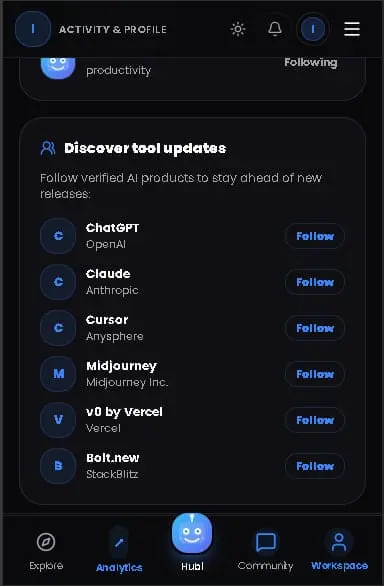Image resolution: width=384 pixels, height=586 pixels.
Task: Click the profile avatar beside the bell
Action: (313, 29)
